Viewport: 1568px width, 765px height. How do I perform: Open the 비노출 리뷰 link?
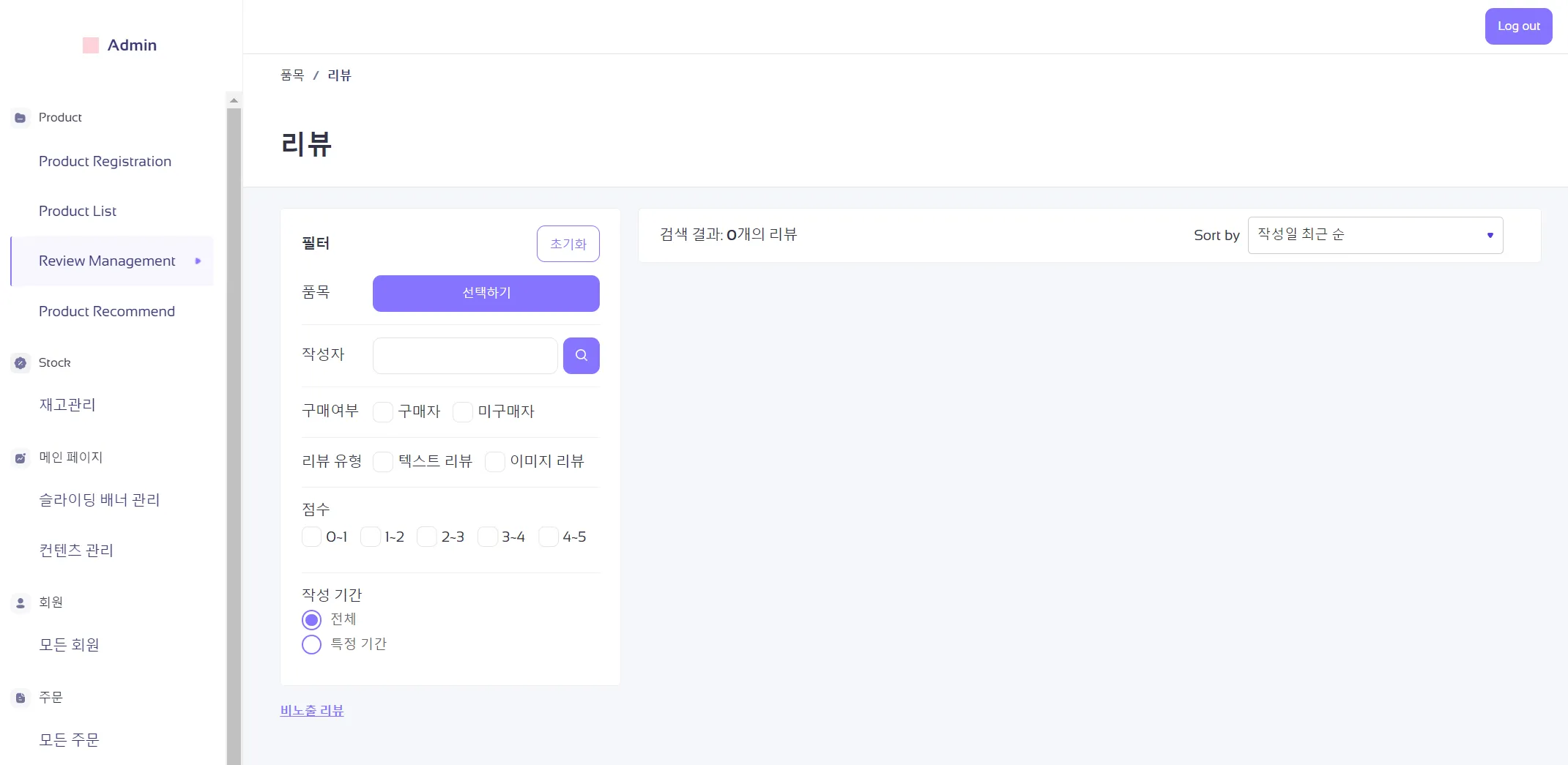312,711
